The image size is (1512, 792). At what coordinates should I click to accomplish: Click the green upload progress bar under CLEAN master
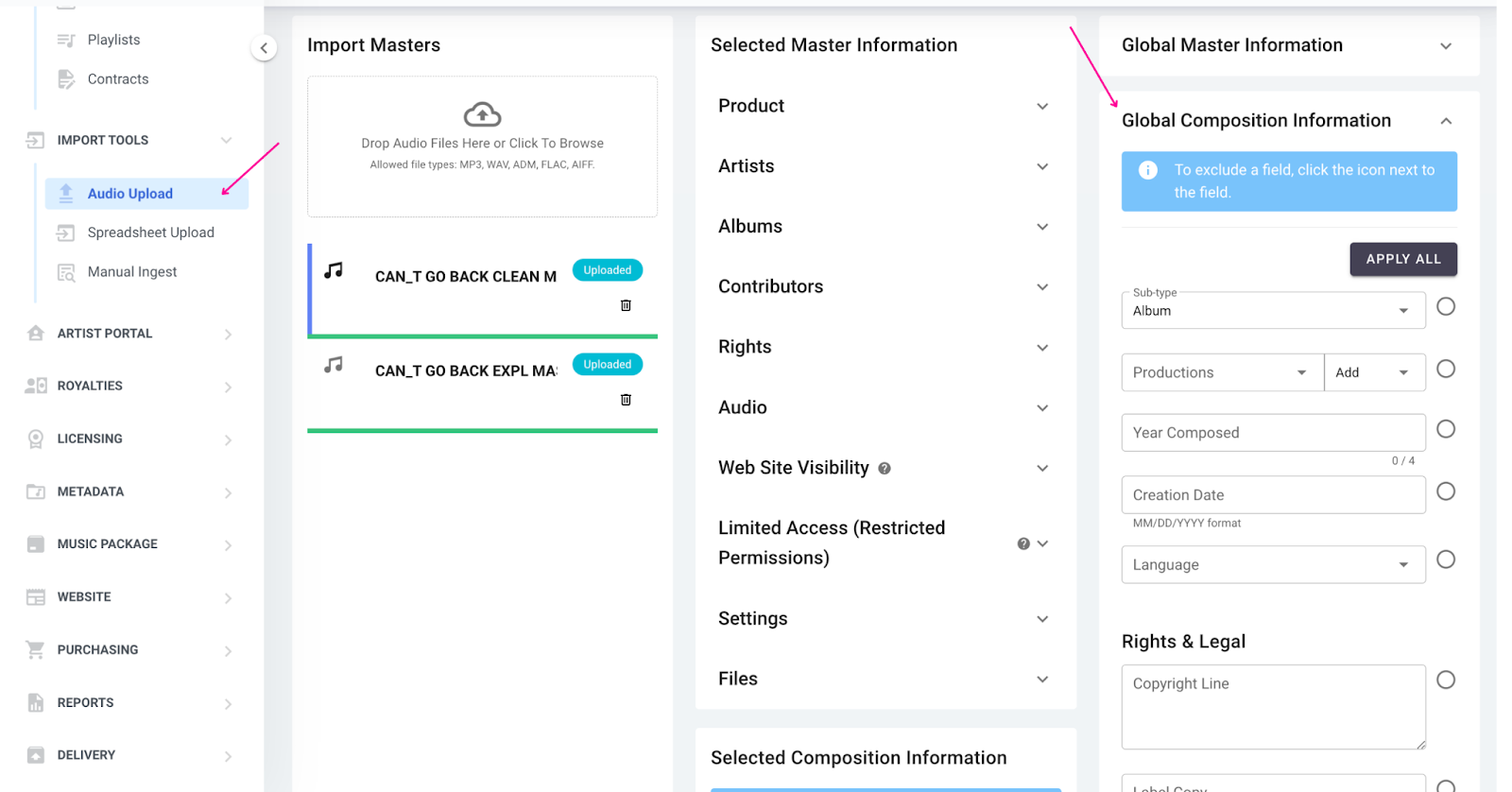click(482, 336)
